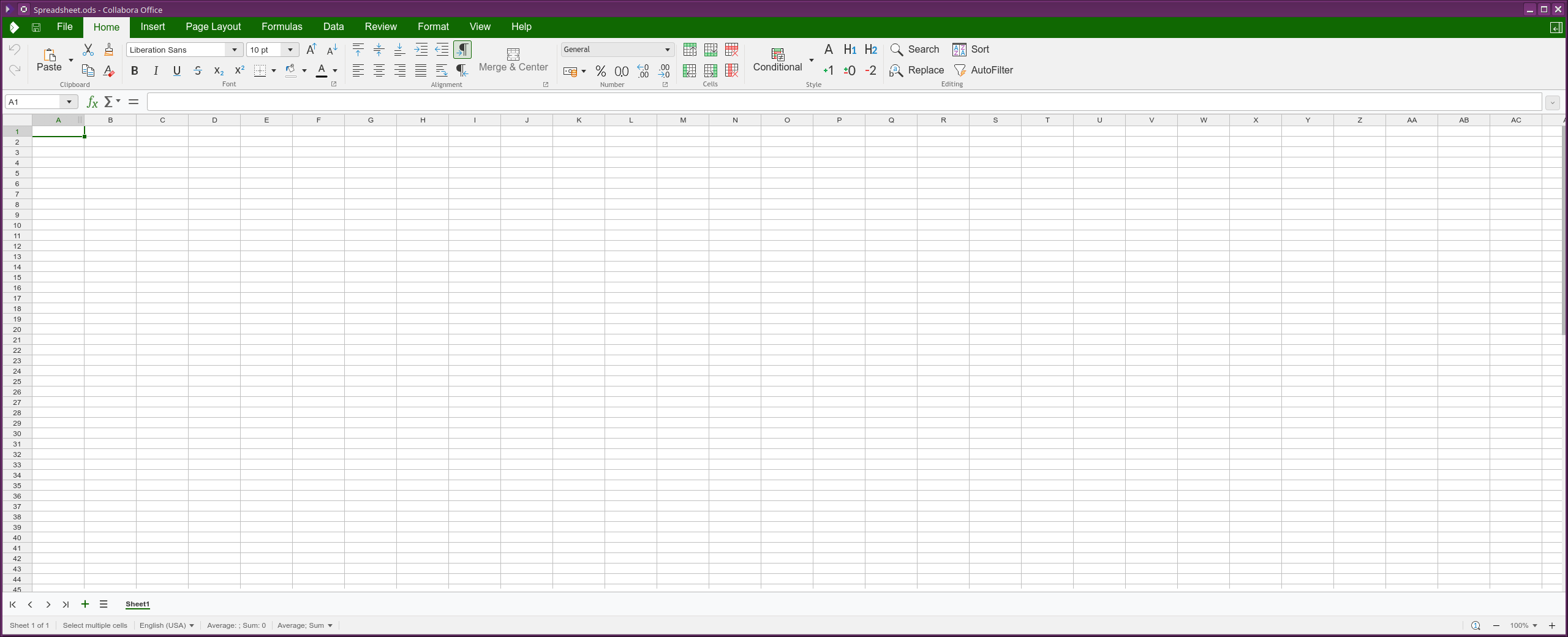The height and width of the screenshot is (637, 1568).
Task: Click the Add Sheet plus icon
Action: [x=85, y=604]
